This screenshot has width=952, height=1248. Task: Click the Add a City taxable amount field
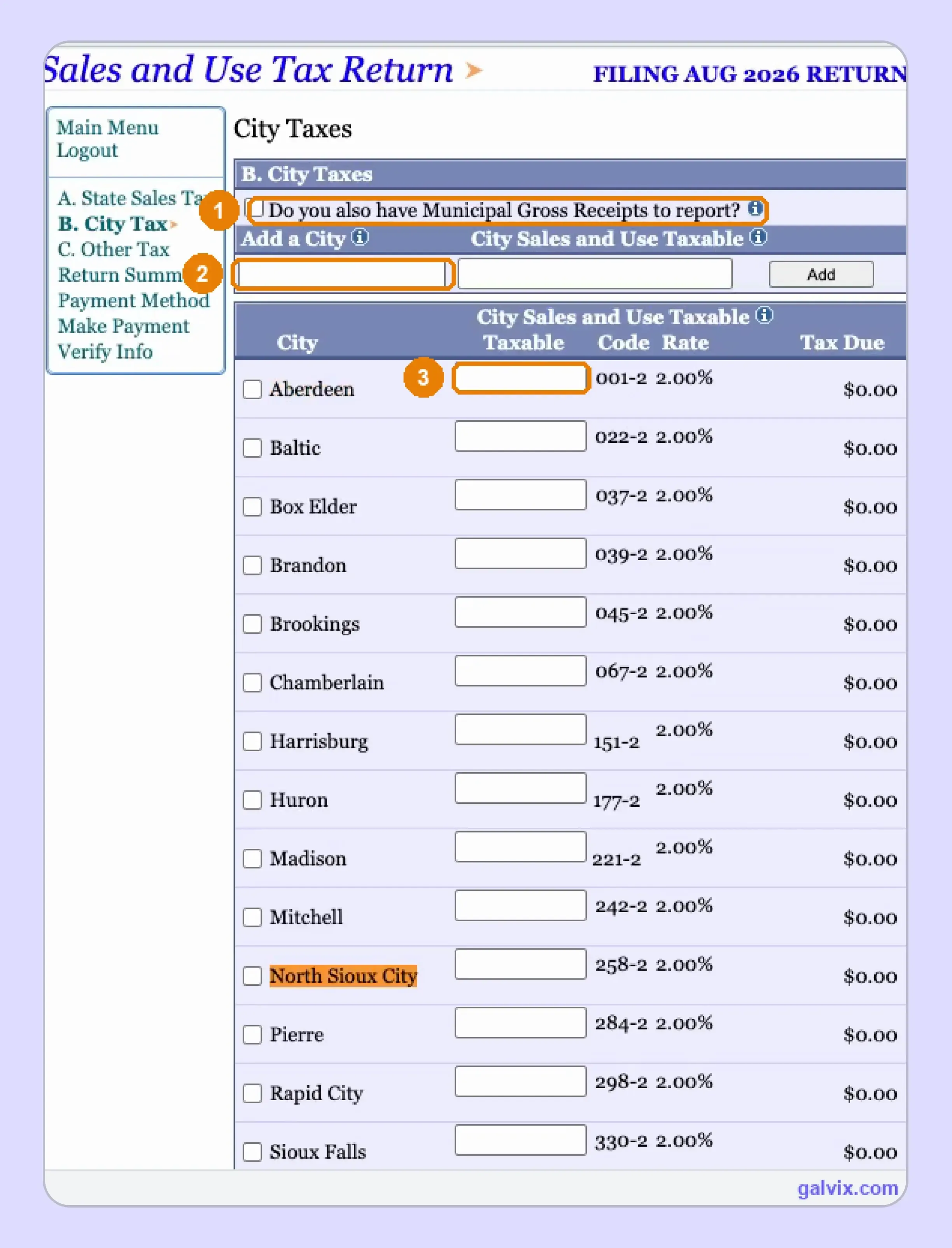pyautogui.click(x=595, y=274)
